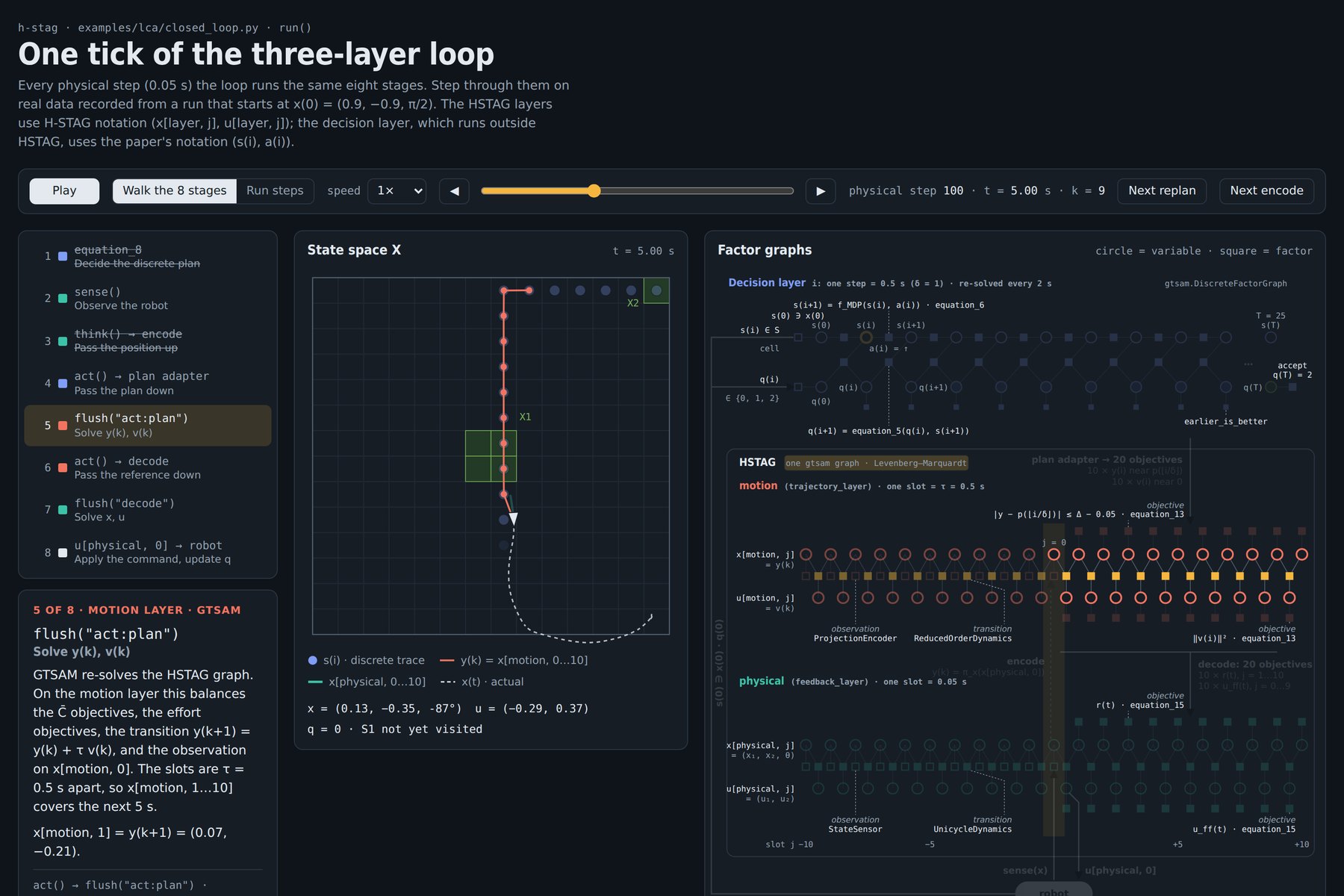
Task: Click the x[motion, j] node at j = 0
Action: tap(1054, 555)
